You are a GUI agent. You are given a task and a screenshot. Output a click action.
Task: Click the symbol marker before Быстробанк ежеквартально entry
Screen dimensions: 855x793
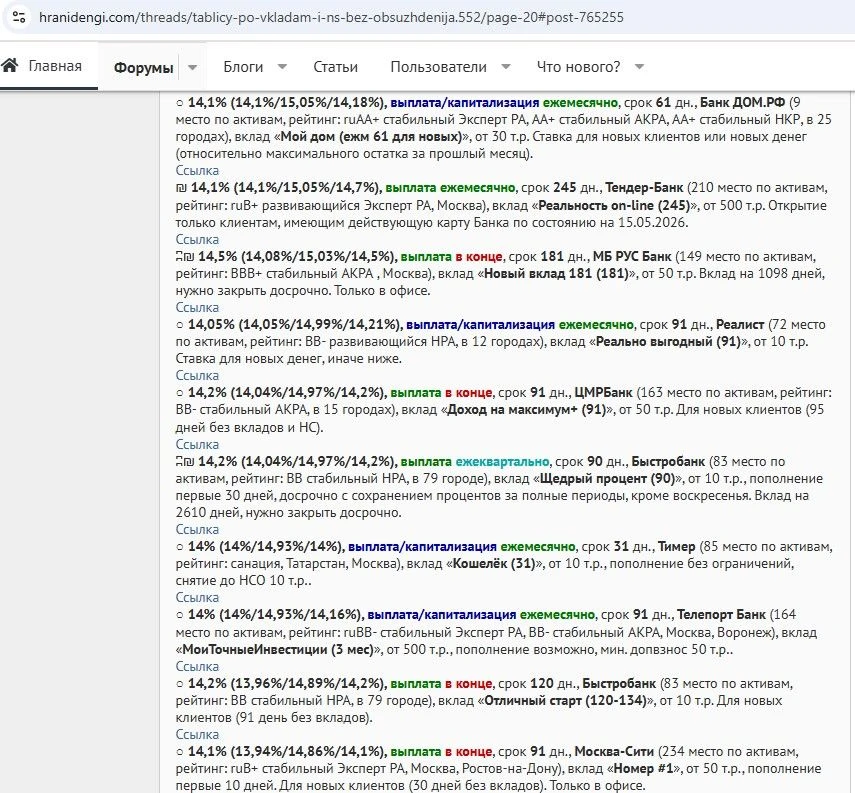[185, 461]
